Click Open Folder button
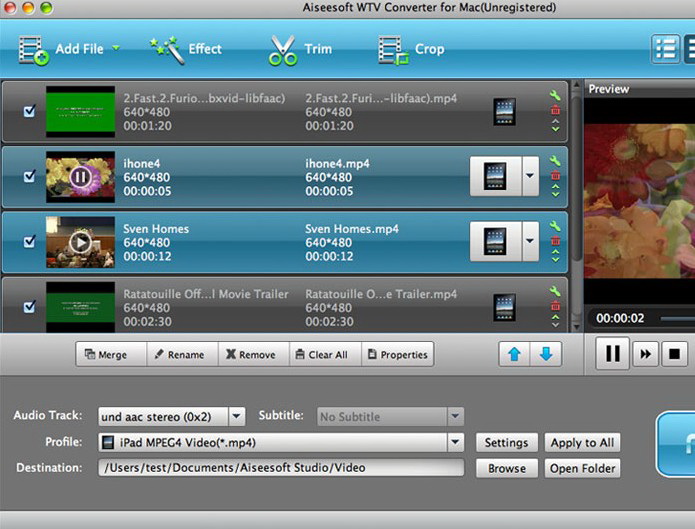The image size is (695, 529). [x=582, y=468]
